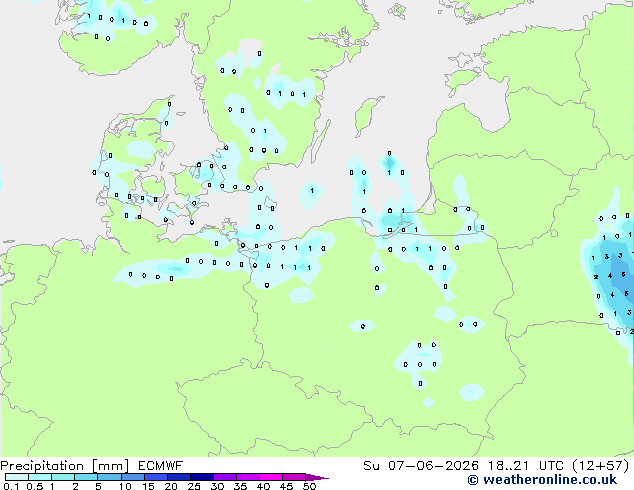Click the 0.1–0.5 mm palest legend swatch
Screen dimensions: 634x490
point(17,477)
